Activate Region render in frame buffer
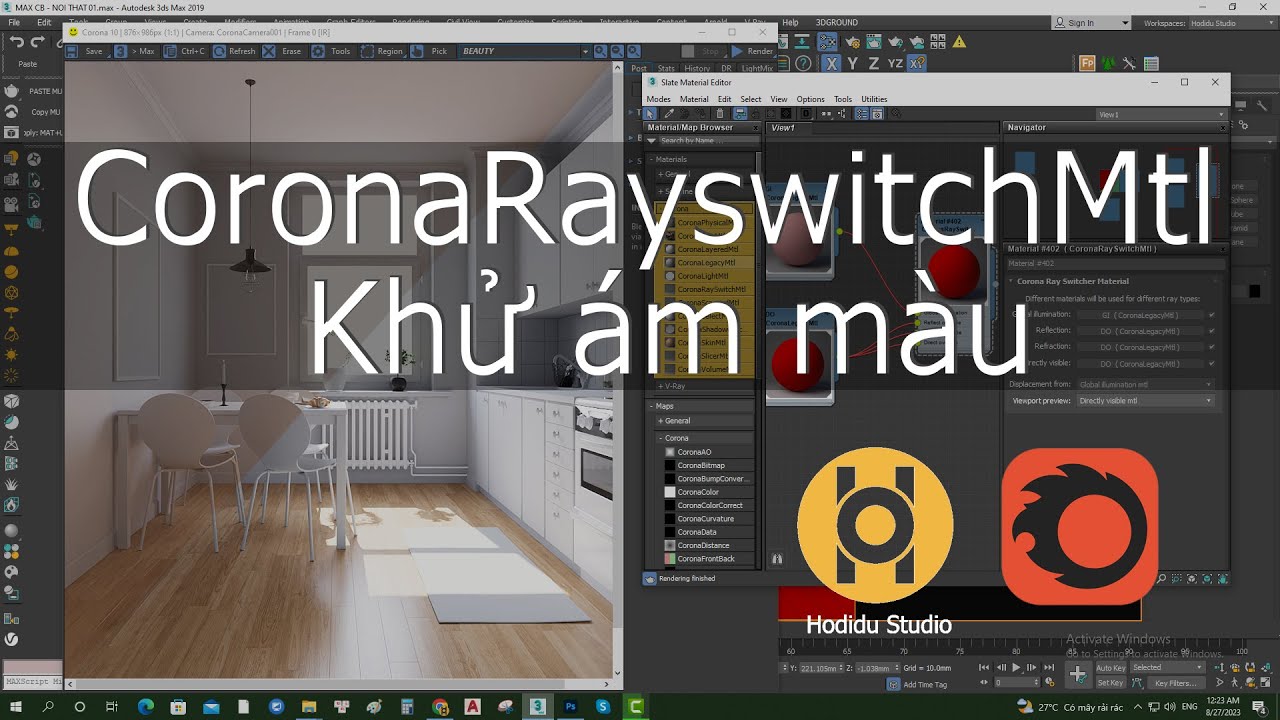1280x720 pixels. (383, 51)
